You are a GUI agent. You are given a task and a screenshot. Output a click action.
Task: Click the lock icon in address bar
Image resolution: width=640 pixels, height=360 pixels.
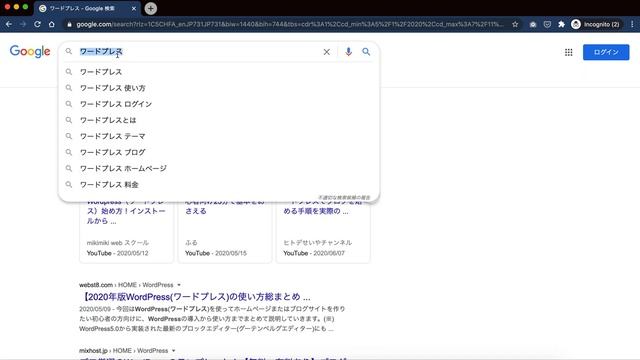(69, 24)
